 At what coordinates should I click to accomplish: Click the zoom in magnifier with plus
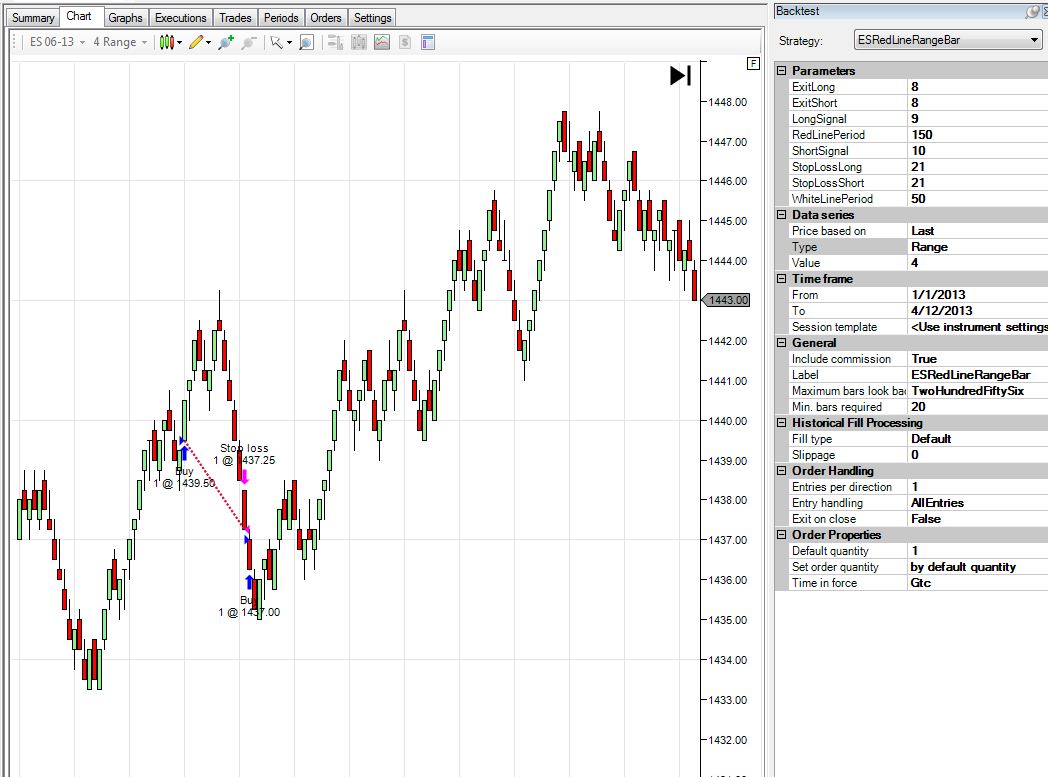click(226, 43)
